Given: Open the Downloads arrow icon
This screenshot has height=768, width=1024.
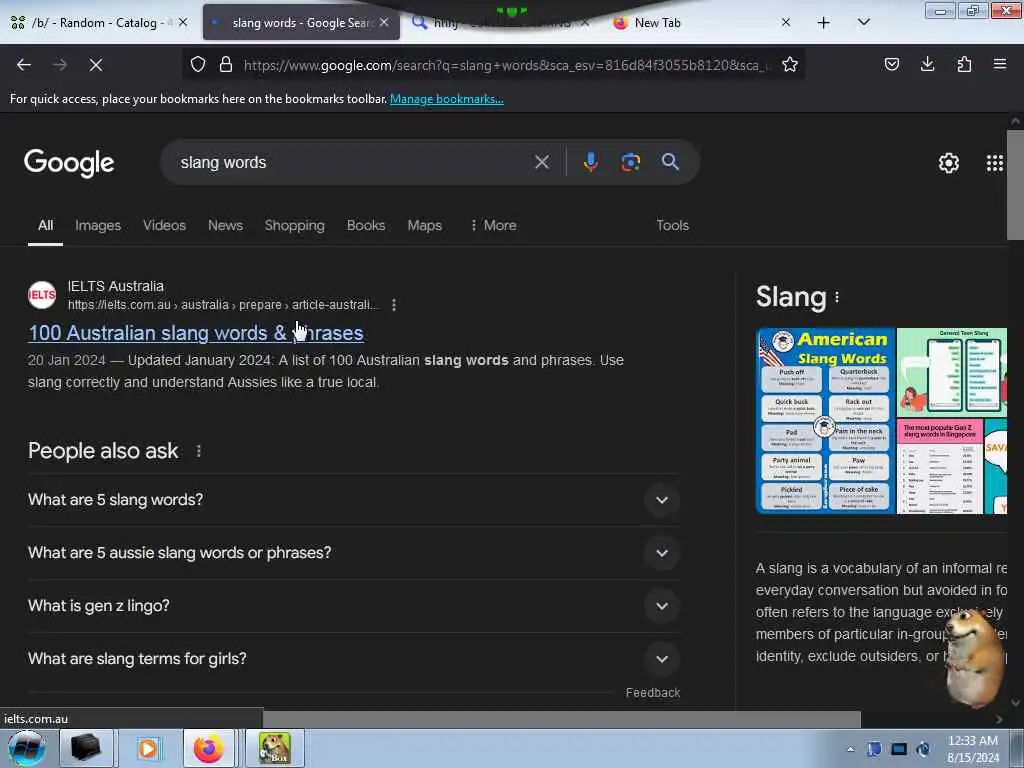Looking at the screenshot, I should coord(927,64).
